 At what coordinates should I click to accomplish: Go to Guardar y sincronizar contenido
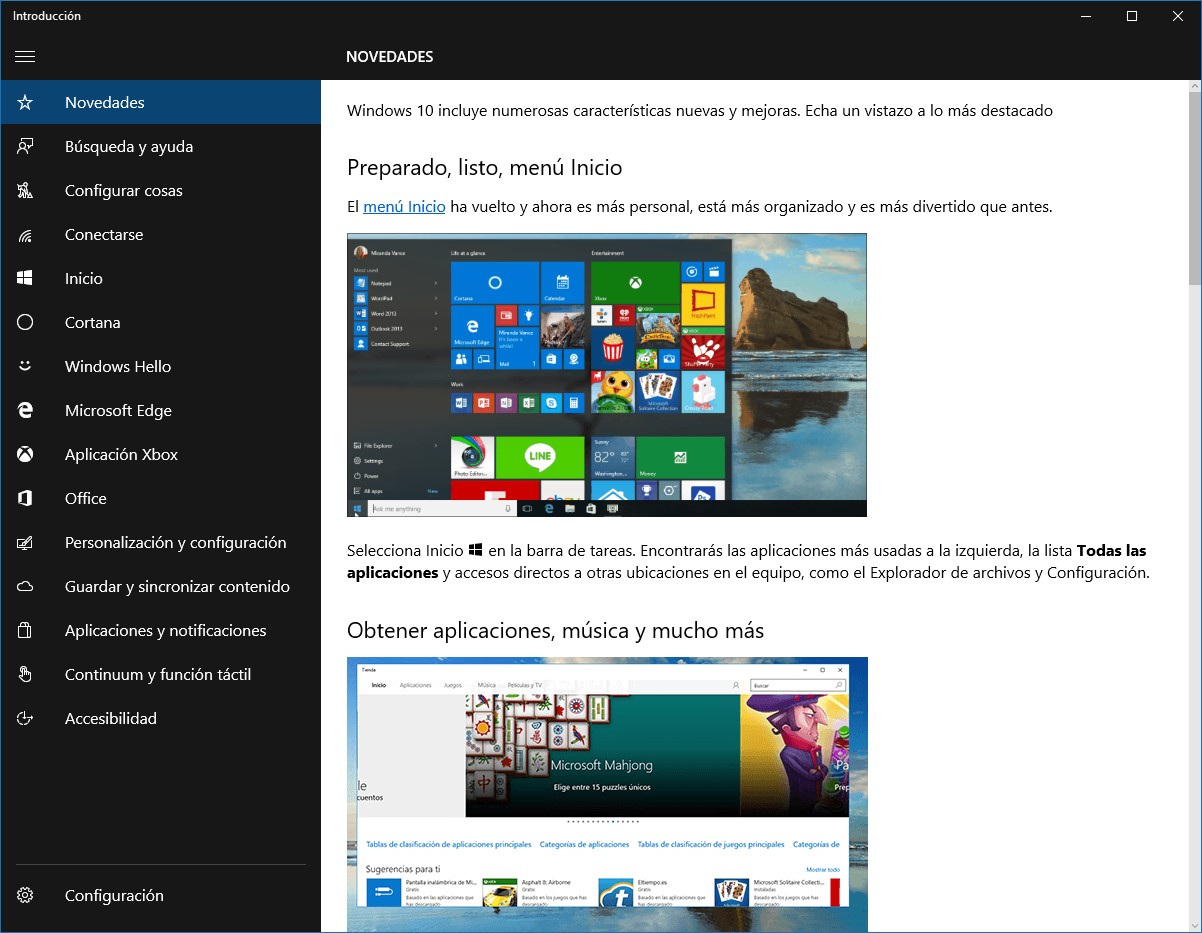pyautogui.click(x=161, y=587)
